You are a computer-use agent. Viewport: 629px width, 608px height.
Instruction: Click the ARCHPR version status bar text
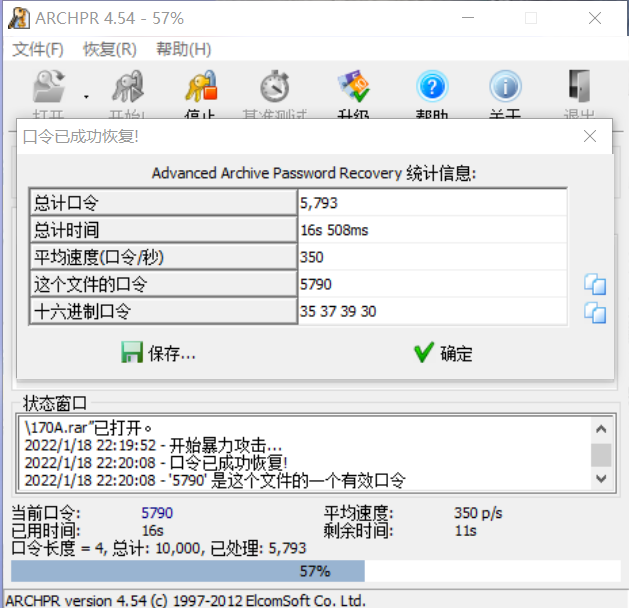tap(185, 600)
